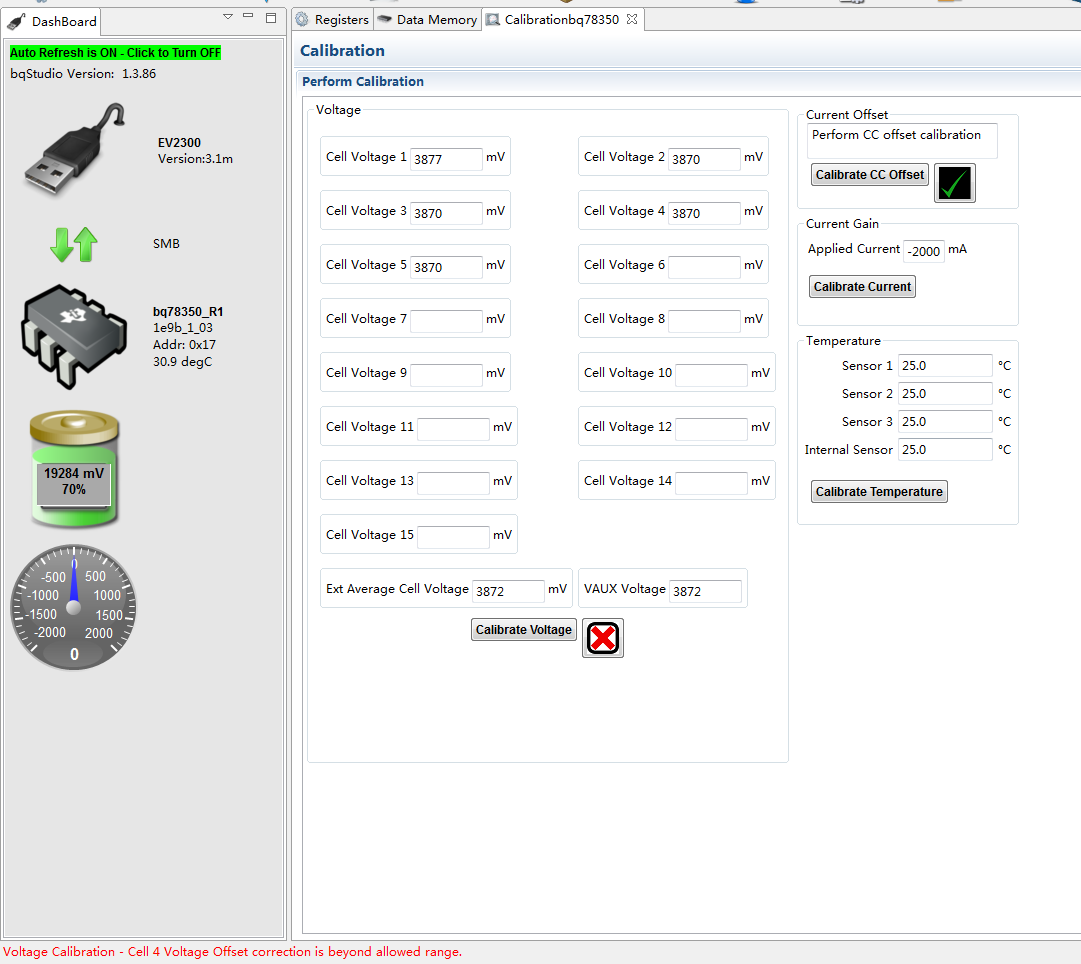This screenshot has width=1081, height=964.
Task: Click 'Perform CC offset calibration' text box
Action: point(902,141)
